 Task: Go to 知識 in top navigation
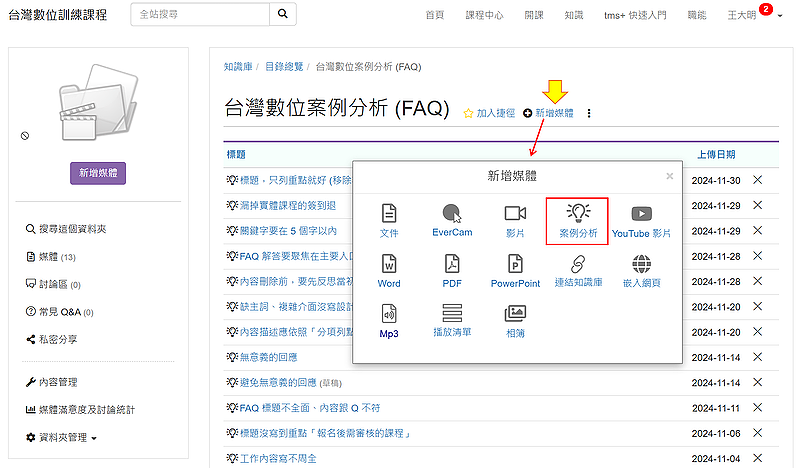(x=573, y=15)
